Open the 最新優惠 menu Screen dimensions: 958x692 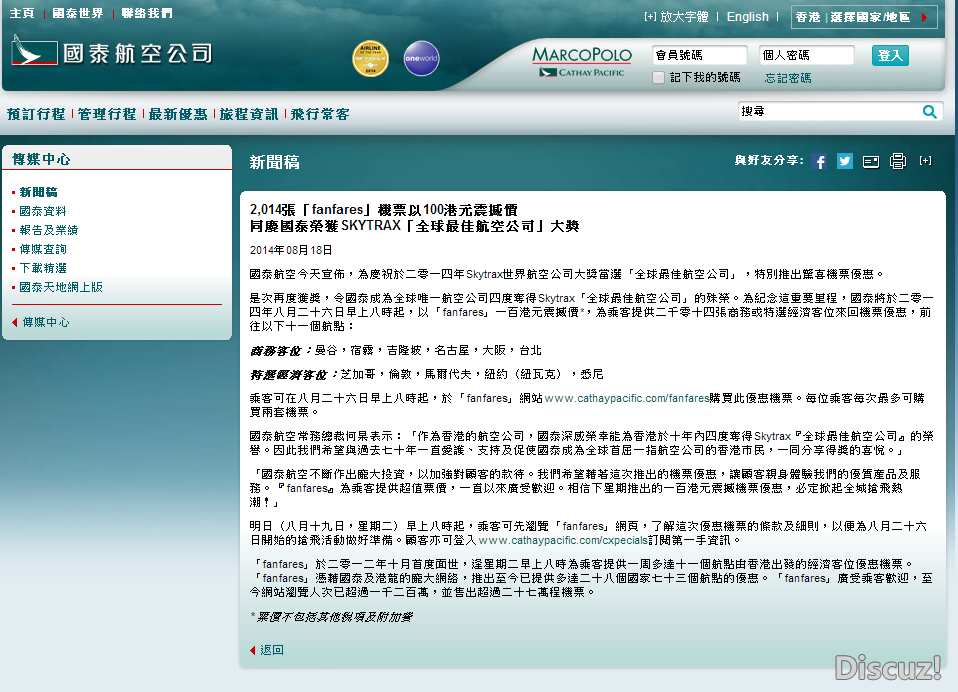click(x=178, y=114)
